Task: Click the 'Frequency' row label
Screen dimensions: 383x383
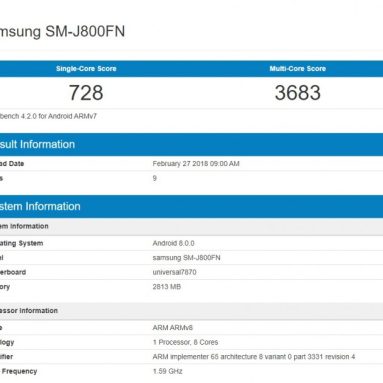Action: click(19, 371)
